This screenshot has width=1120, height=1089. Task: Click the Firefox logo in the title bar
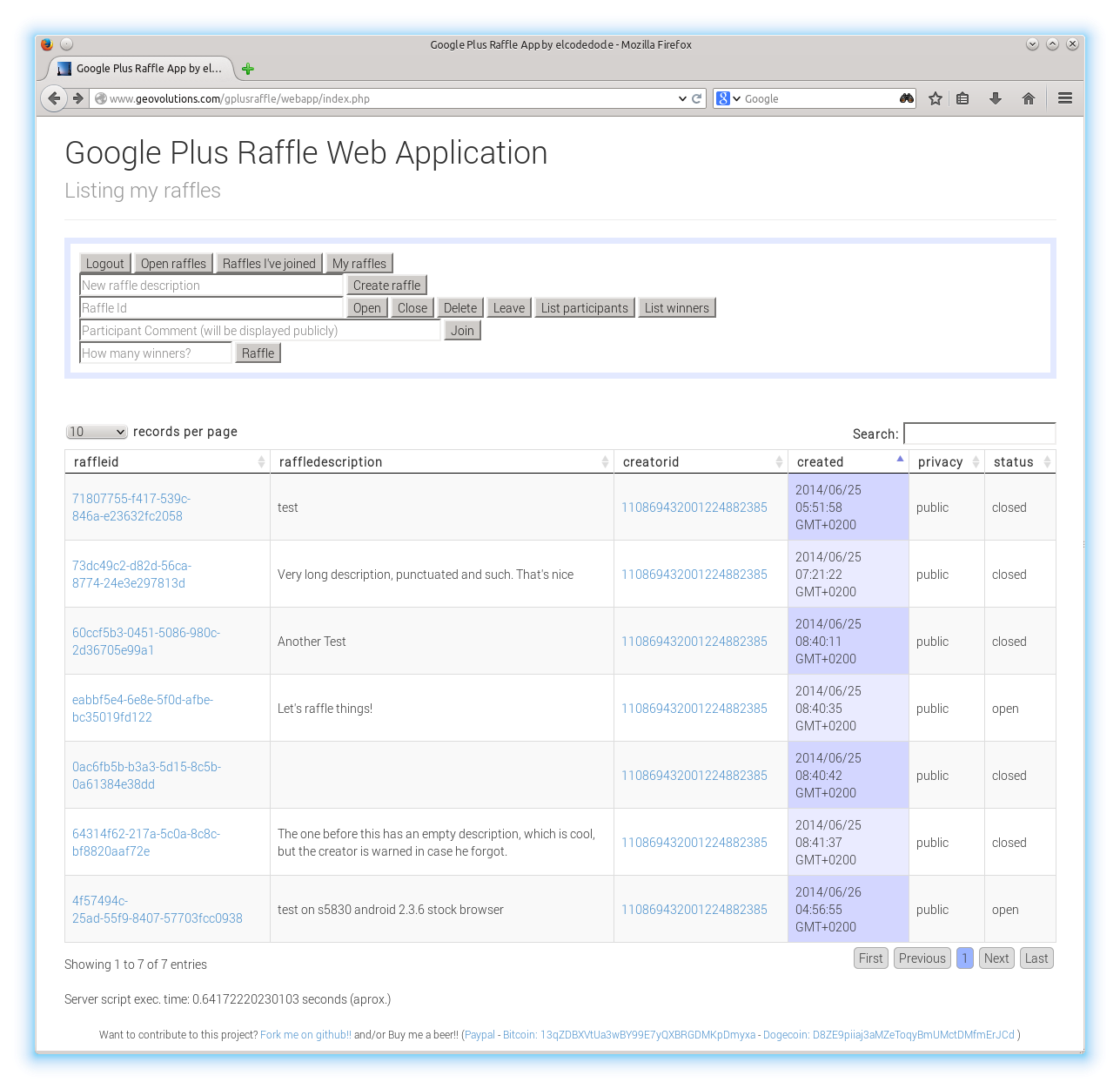pyautogui.click(x=47, y=44)
